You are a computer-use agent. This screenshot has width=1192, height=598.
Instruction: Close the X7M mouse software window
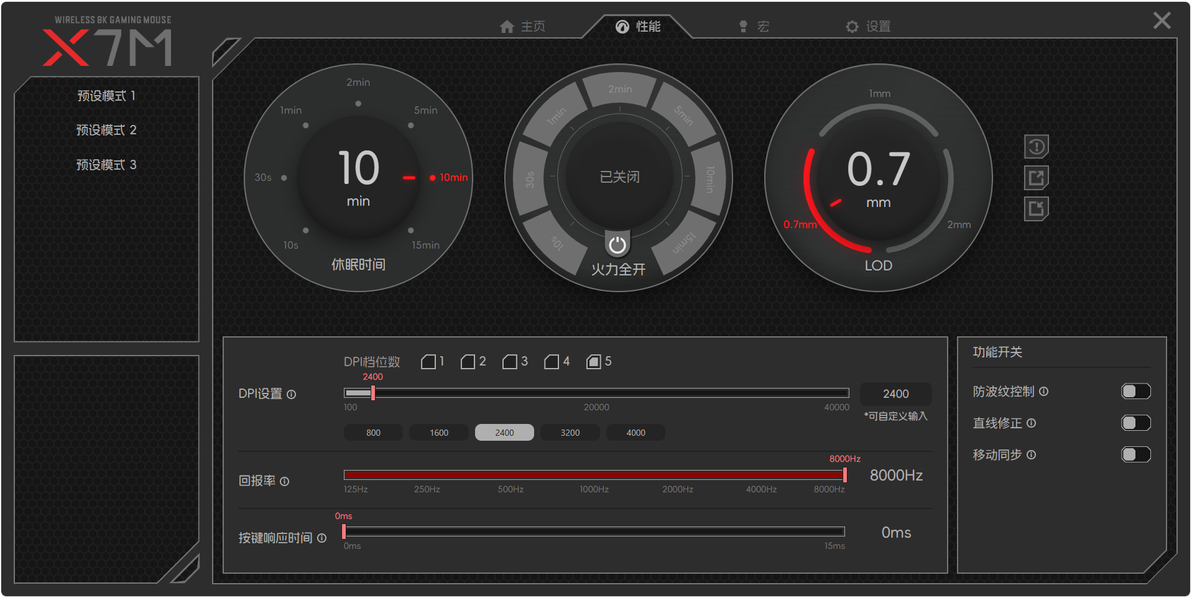pos(1162,21)
